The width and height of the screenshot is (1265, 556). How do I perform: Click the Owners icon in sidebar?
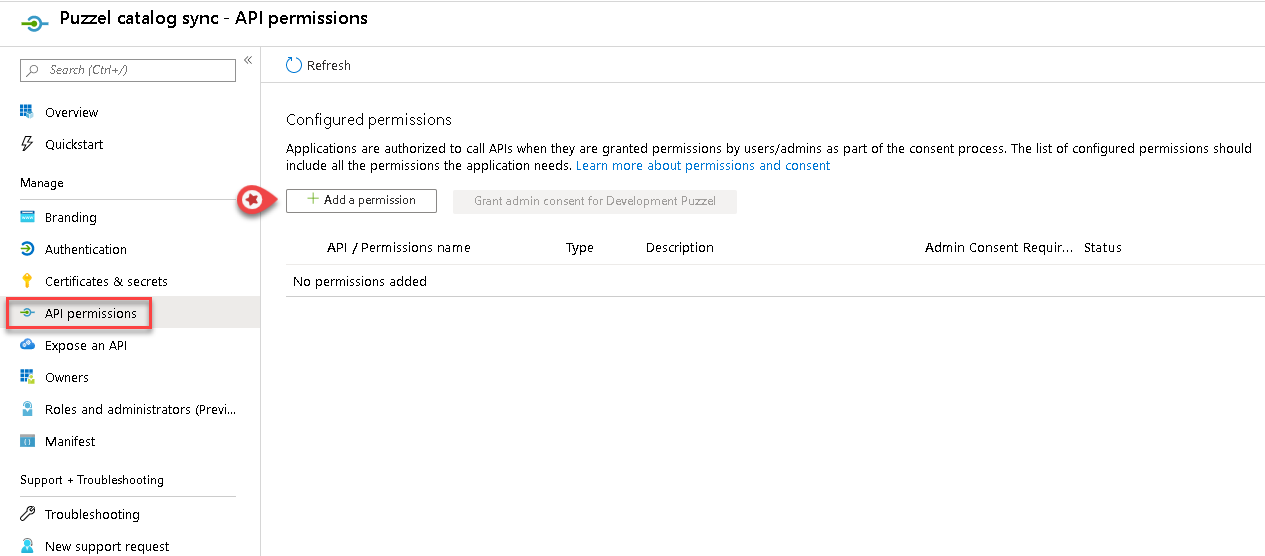coord(27,377)
